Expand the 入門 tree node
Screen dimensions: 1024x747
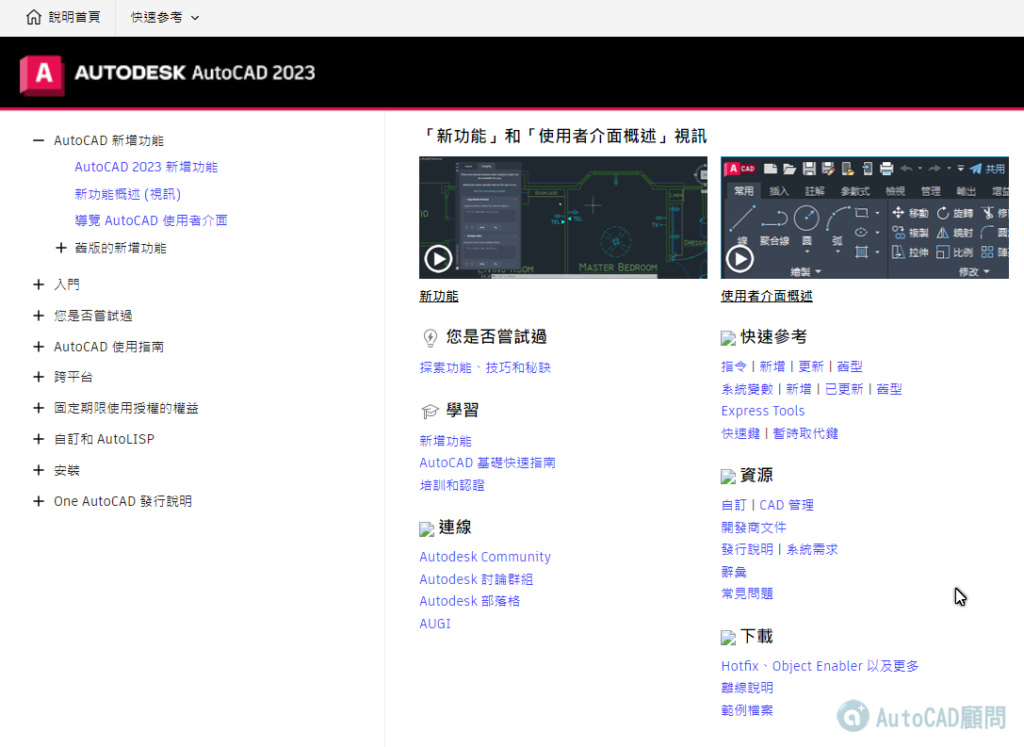39,285
